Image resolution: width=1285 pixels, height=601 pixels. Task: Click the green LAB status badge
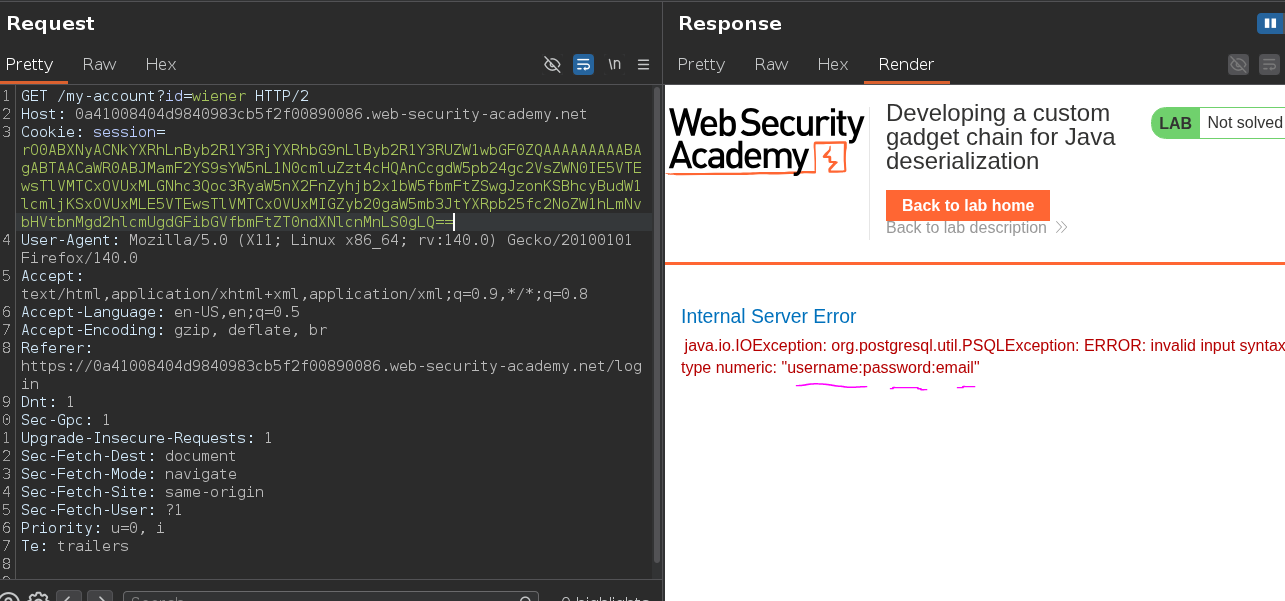pyautogui.click(x=1175, y=123)
